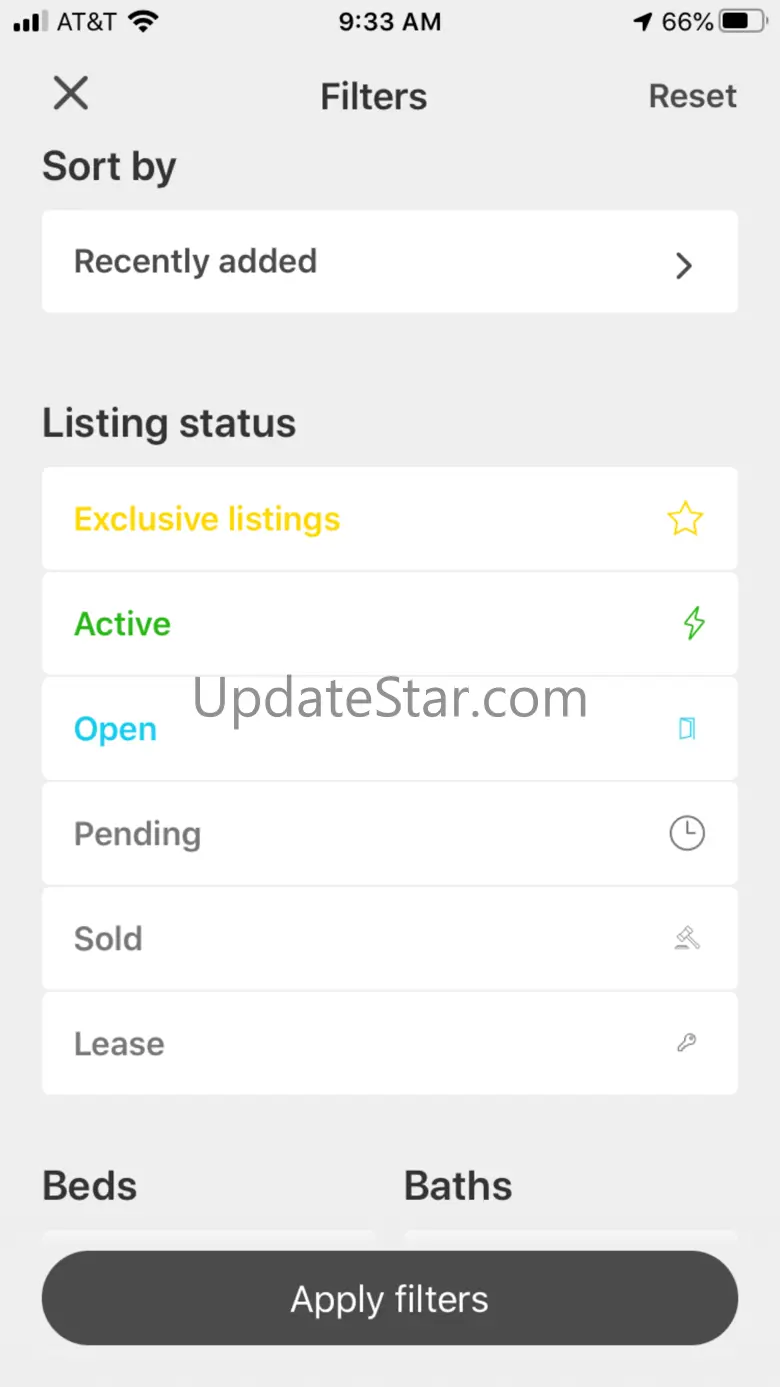Tap the chevron beside Recently added

(684, 265)
